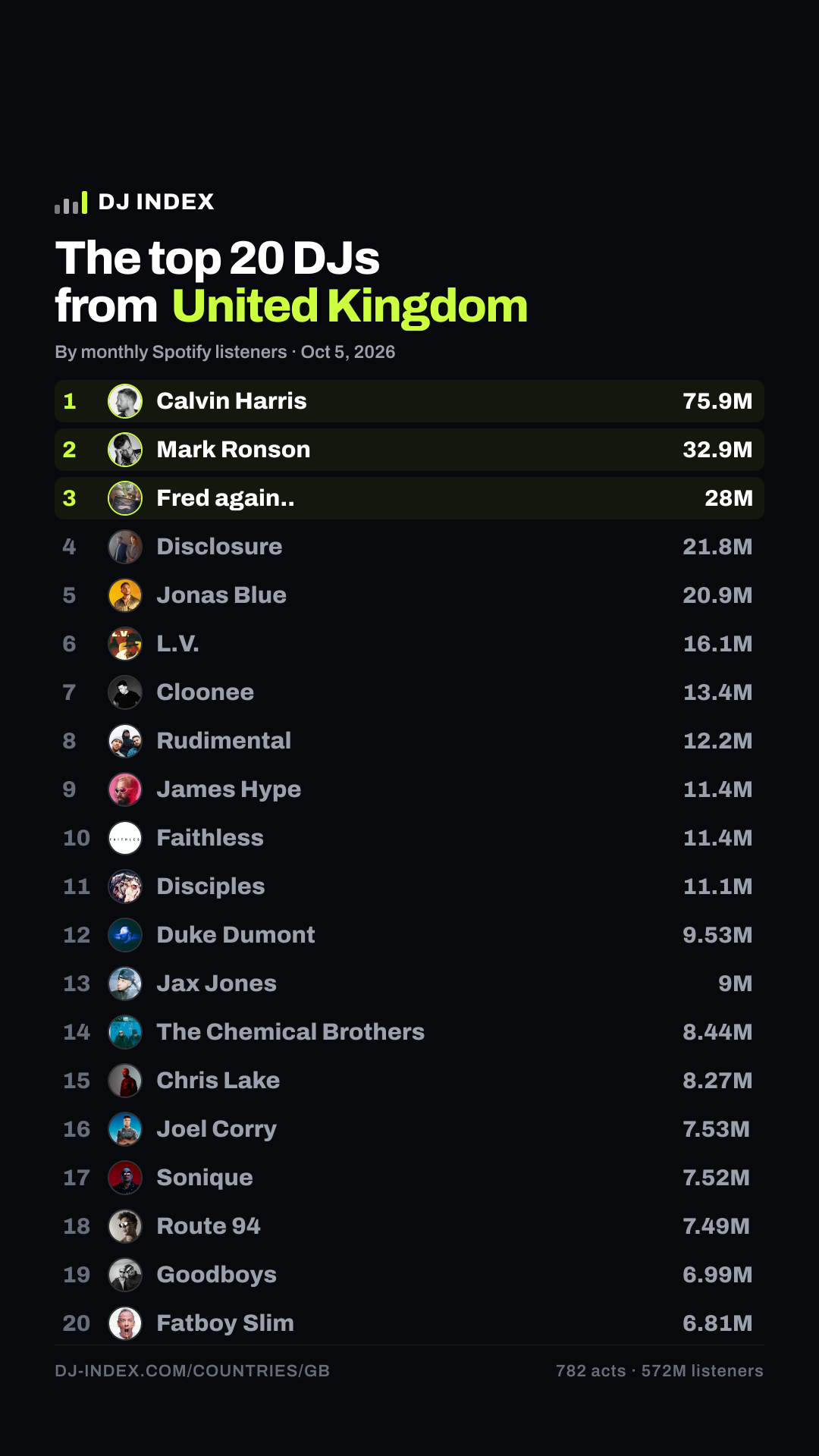Click the Cloonee dark avatar

click(125, 692)
